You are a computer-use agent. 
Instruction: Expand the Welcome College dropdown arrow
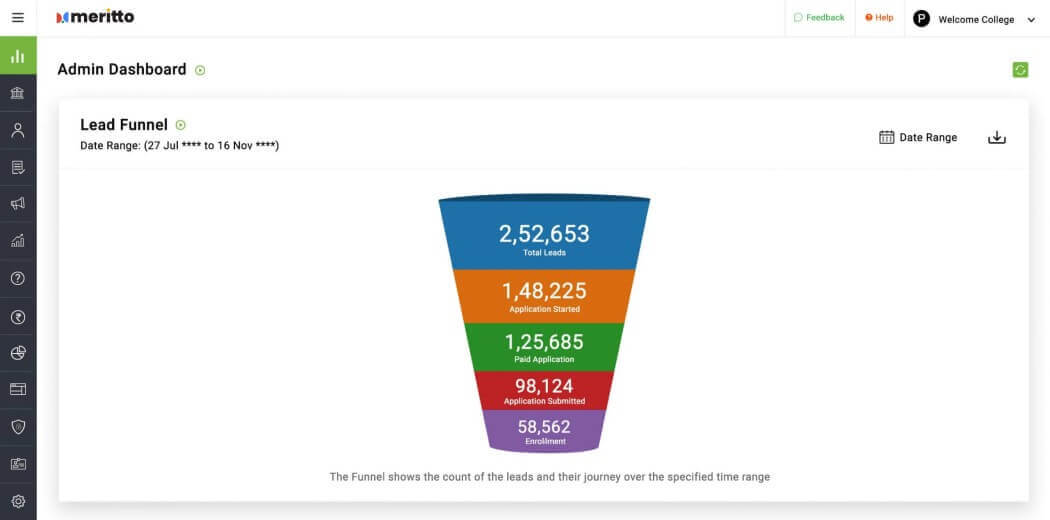(x=1031, y=20)
